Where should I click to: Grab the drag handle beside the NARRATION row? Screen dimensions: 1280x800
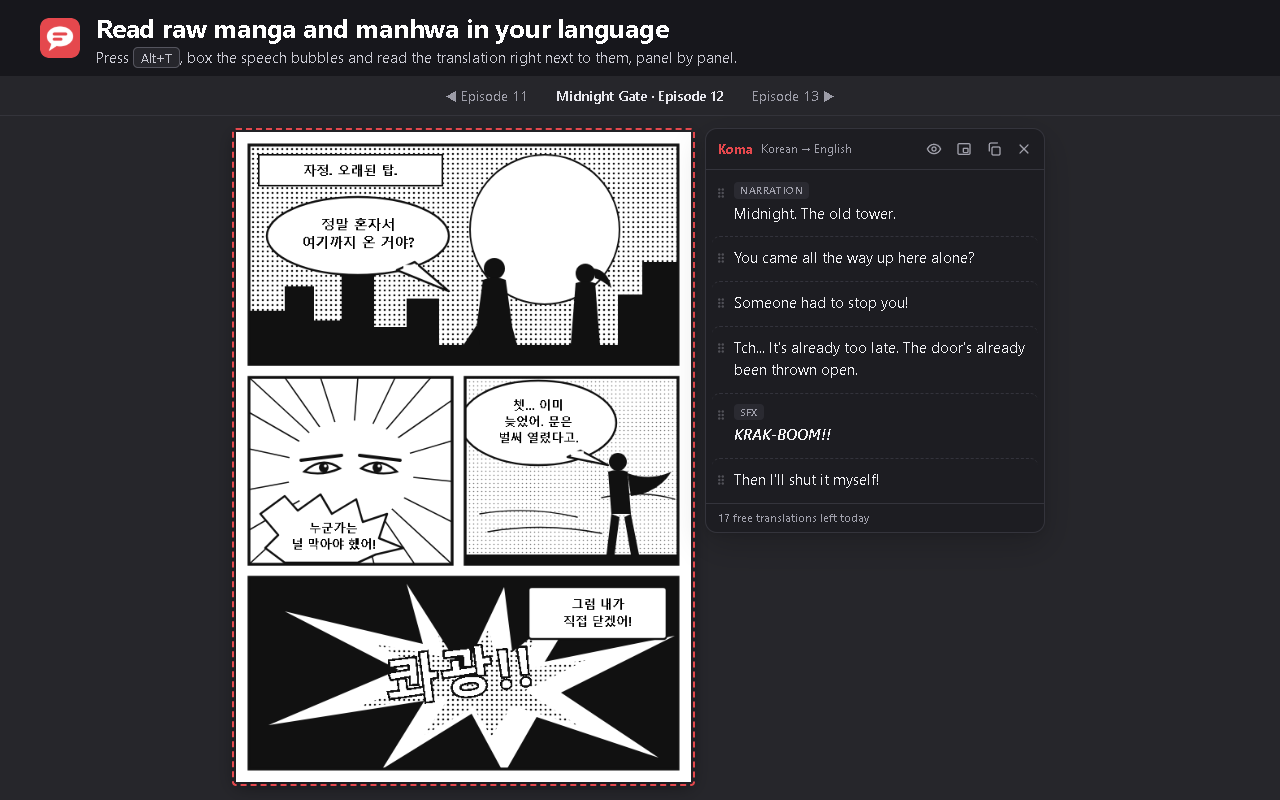[x=721, y=193]
